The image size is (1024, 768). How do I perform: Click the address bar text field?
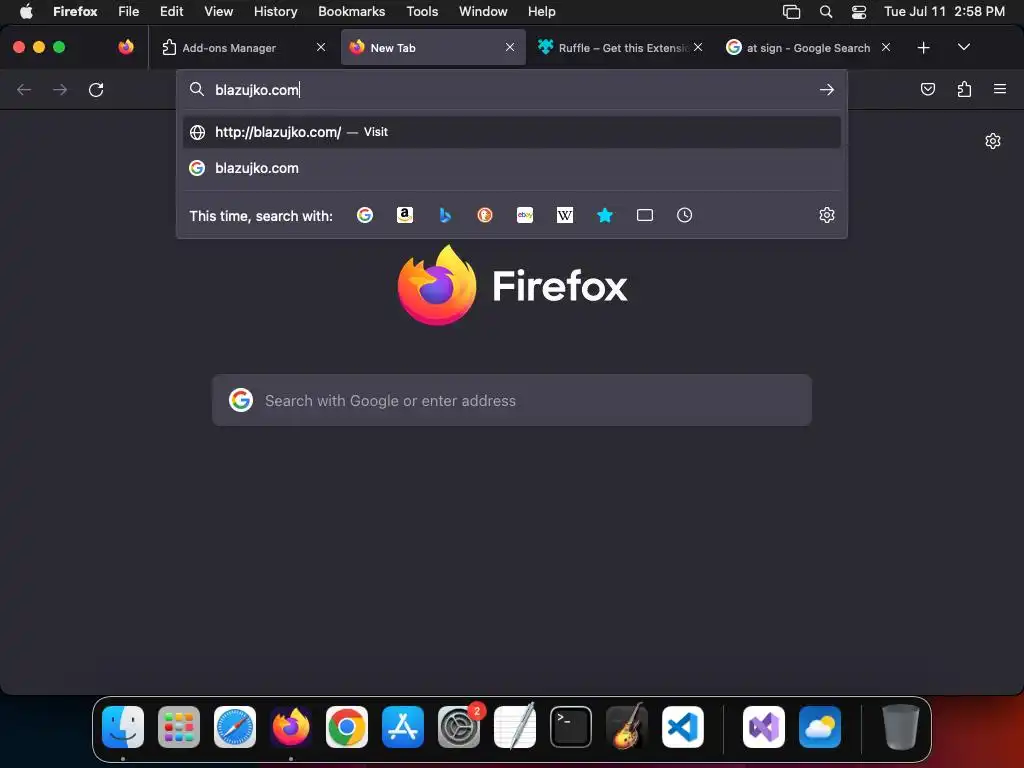pos(512,89)
